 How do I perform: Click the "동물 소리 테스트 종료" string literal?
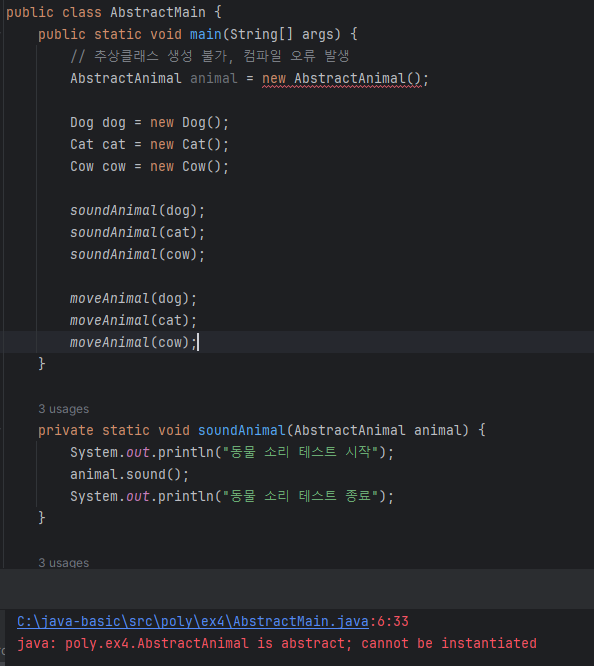pos(300,496)
